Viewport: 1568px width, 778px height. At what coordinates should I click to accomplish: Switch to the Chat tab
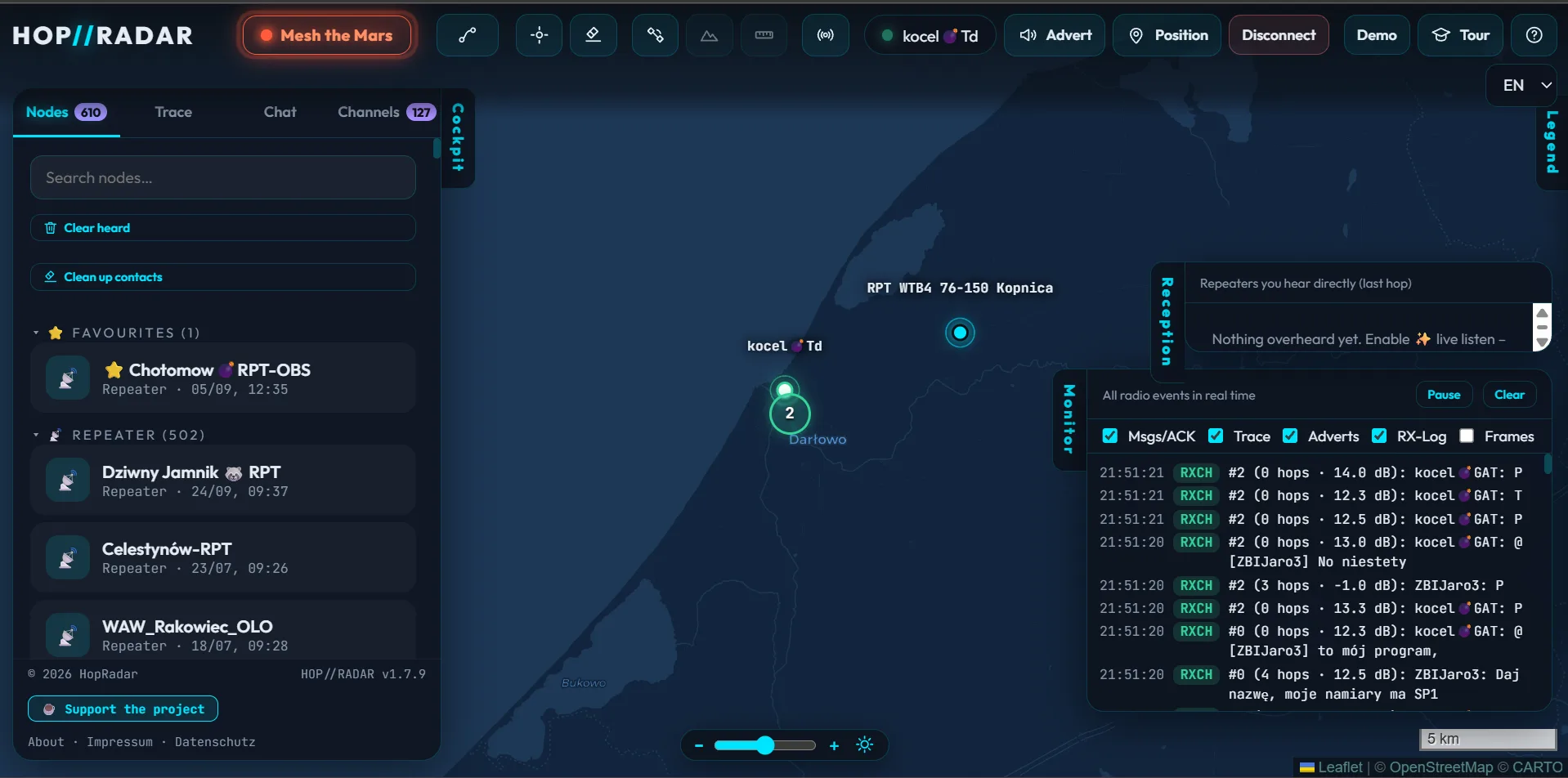[280, 112]
